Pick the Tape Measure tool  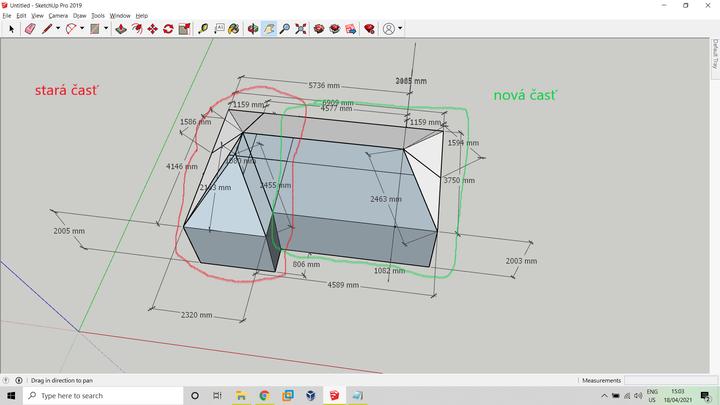[203, 29]
